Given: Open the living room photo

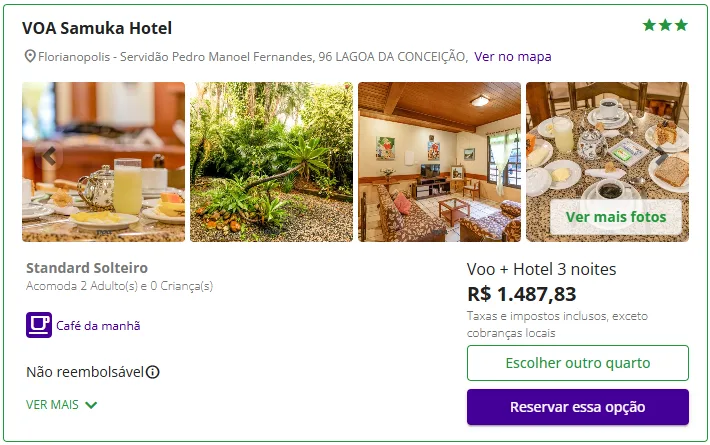Looking at the screenshot, I should 439,162.
